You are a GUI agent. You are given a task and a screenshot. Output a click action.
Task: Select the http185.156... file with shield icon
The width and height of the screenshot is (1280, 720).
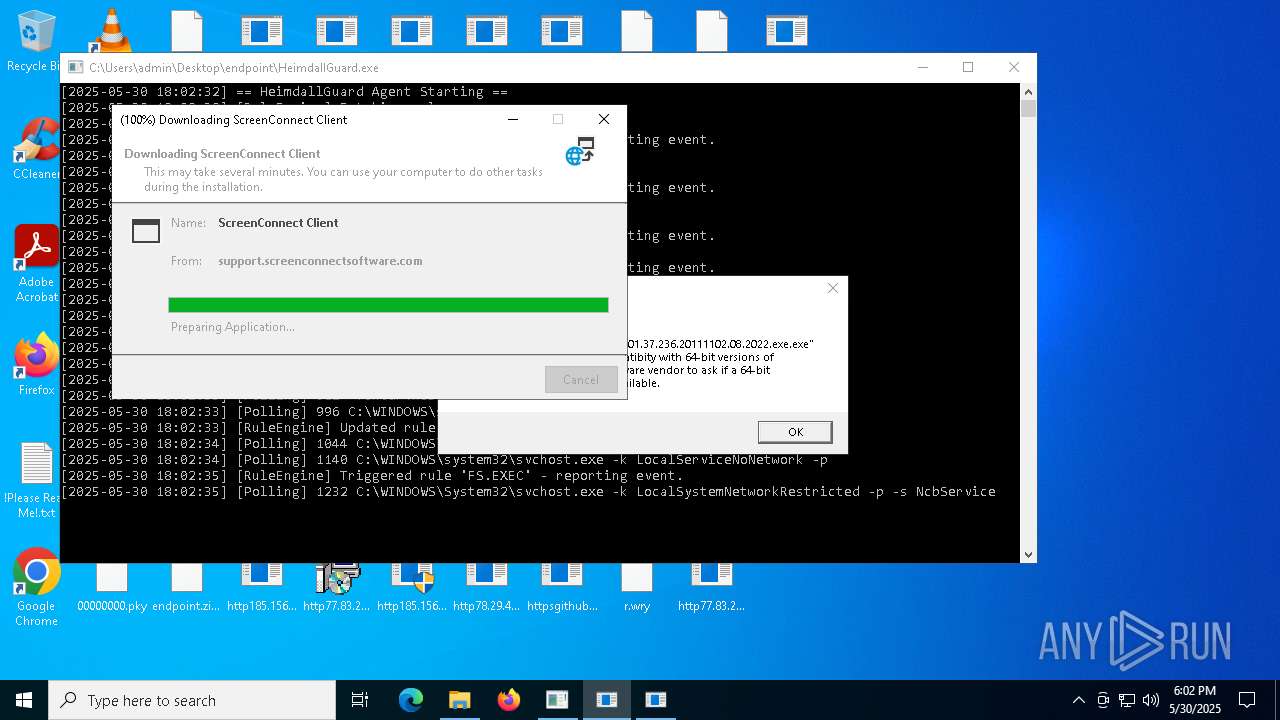tap(412, 587)
